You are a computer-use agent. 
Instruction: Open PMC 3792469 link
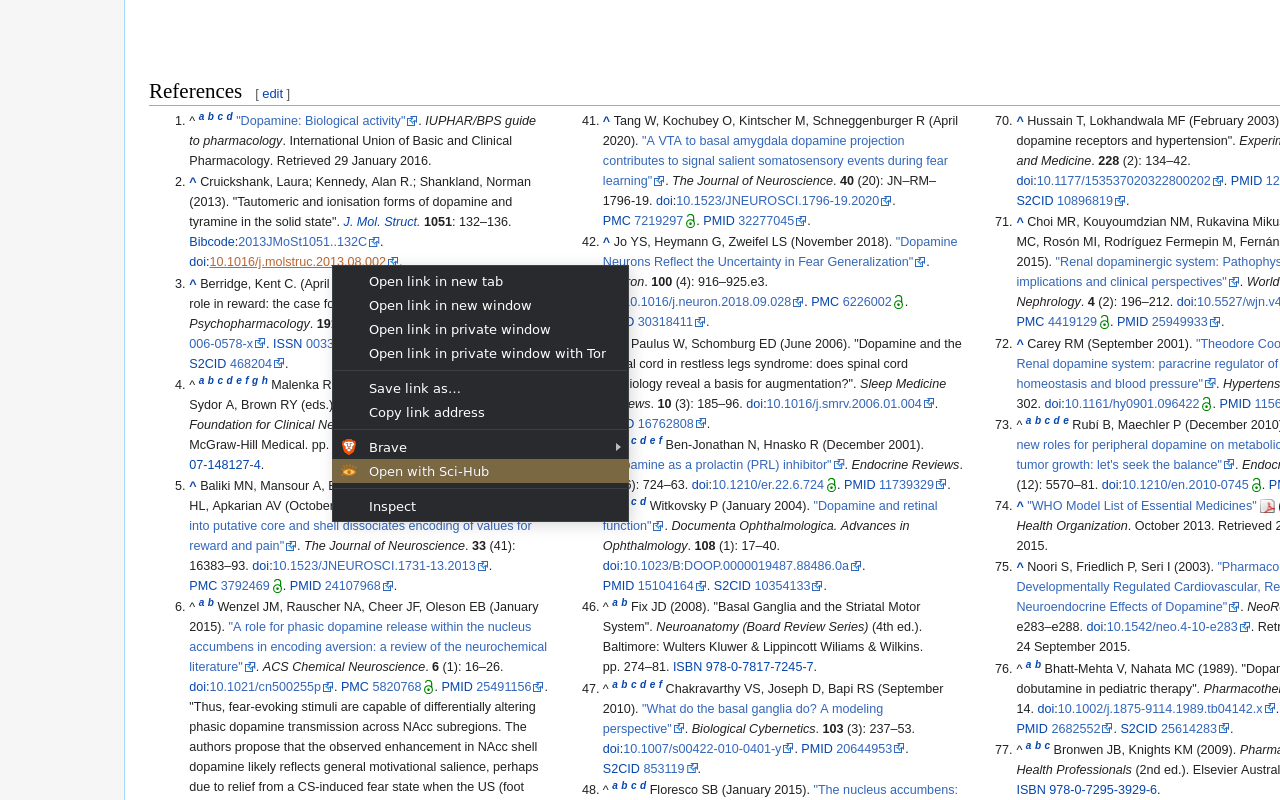pyautogui.click(x=247, y=586)
